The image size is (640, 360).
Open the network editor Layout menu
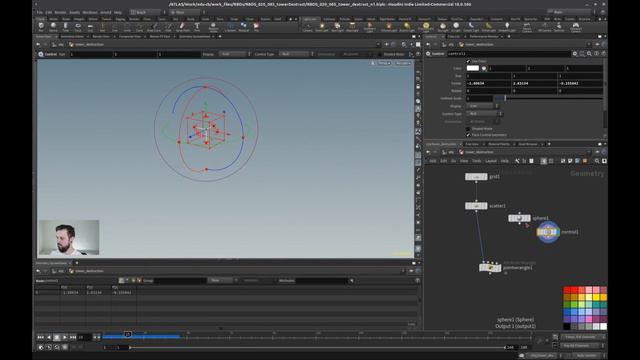[x=491, y=161]
